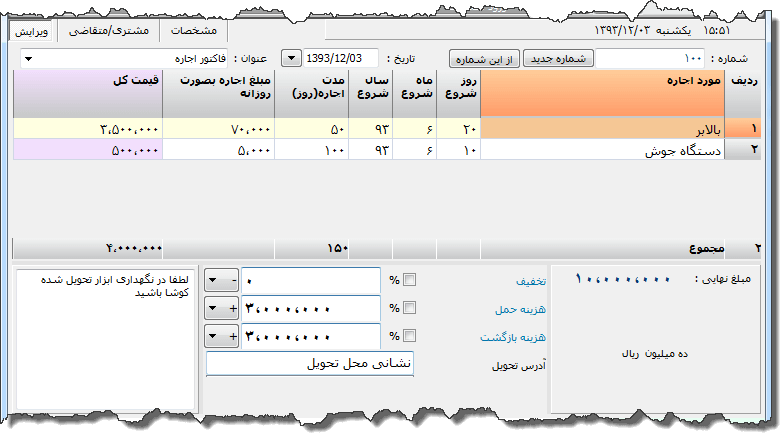Viewport: 780px width, 433px height.
Task: Open the plus sign dropdown for هزینه بازگشت
Action: point(221,336)
